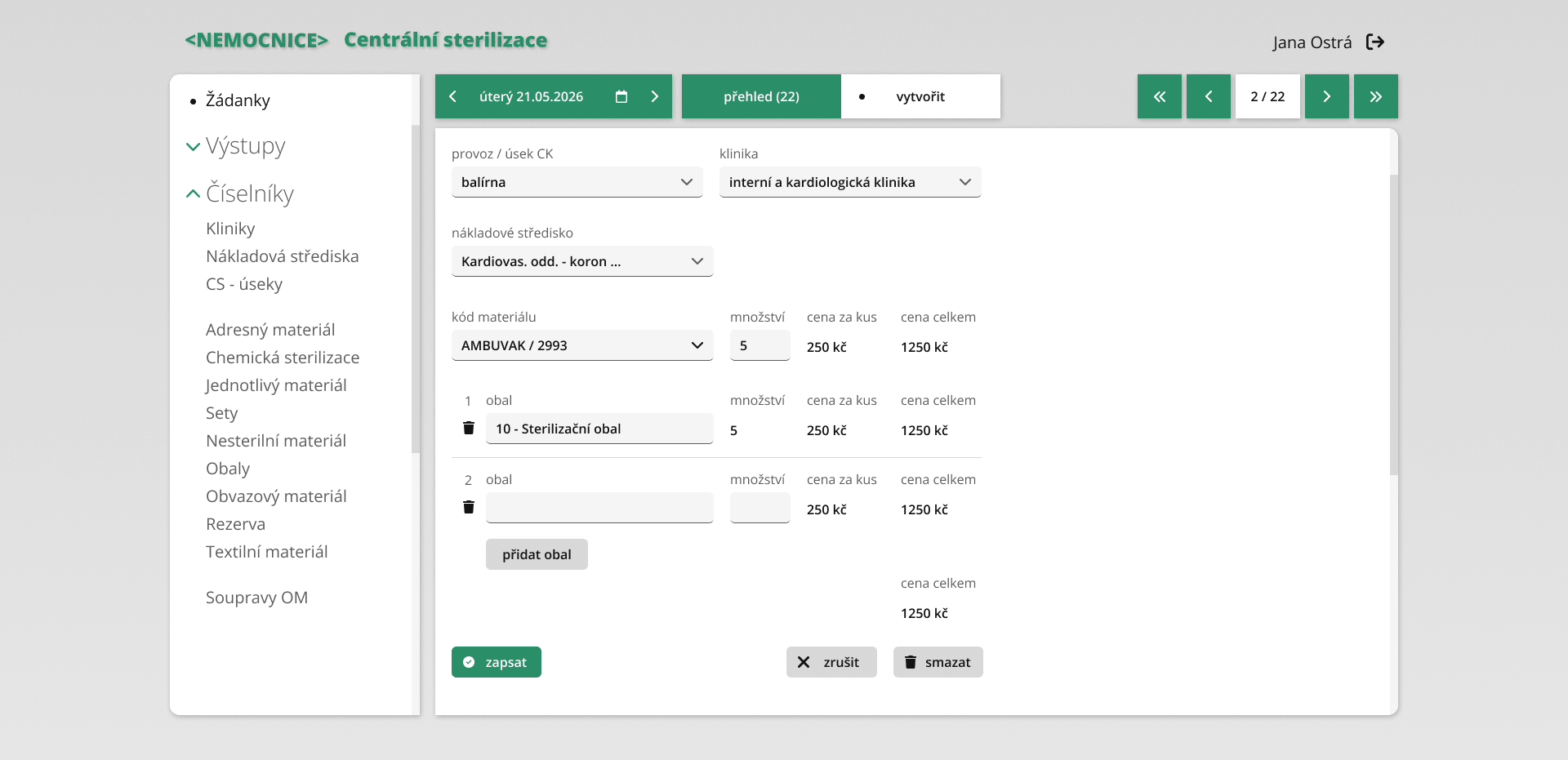1568x760 pixels.
Task: Open the kód materiálu AMBUVAK dropdown
Action: click(x=582, y=345)
